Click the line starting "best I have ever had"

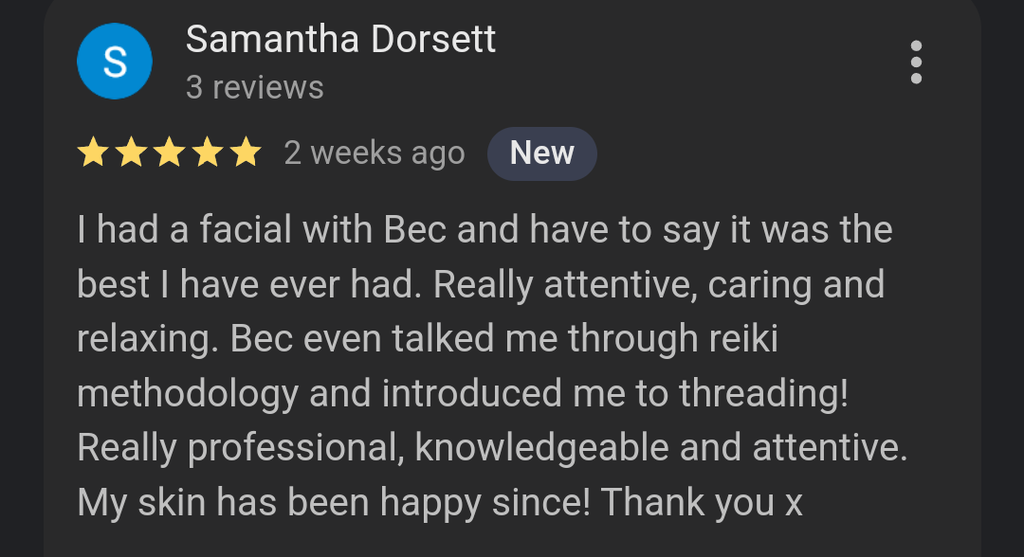coord(480,285)
